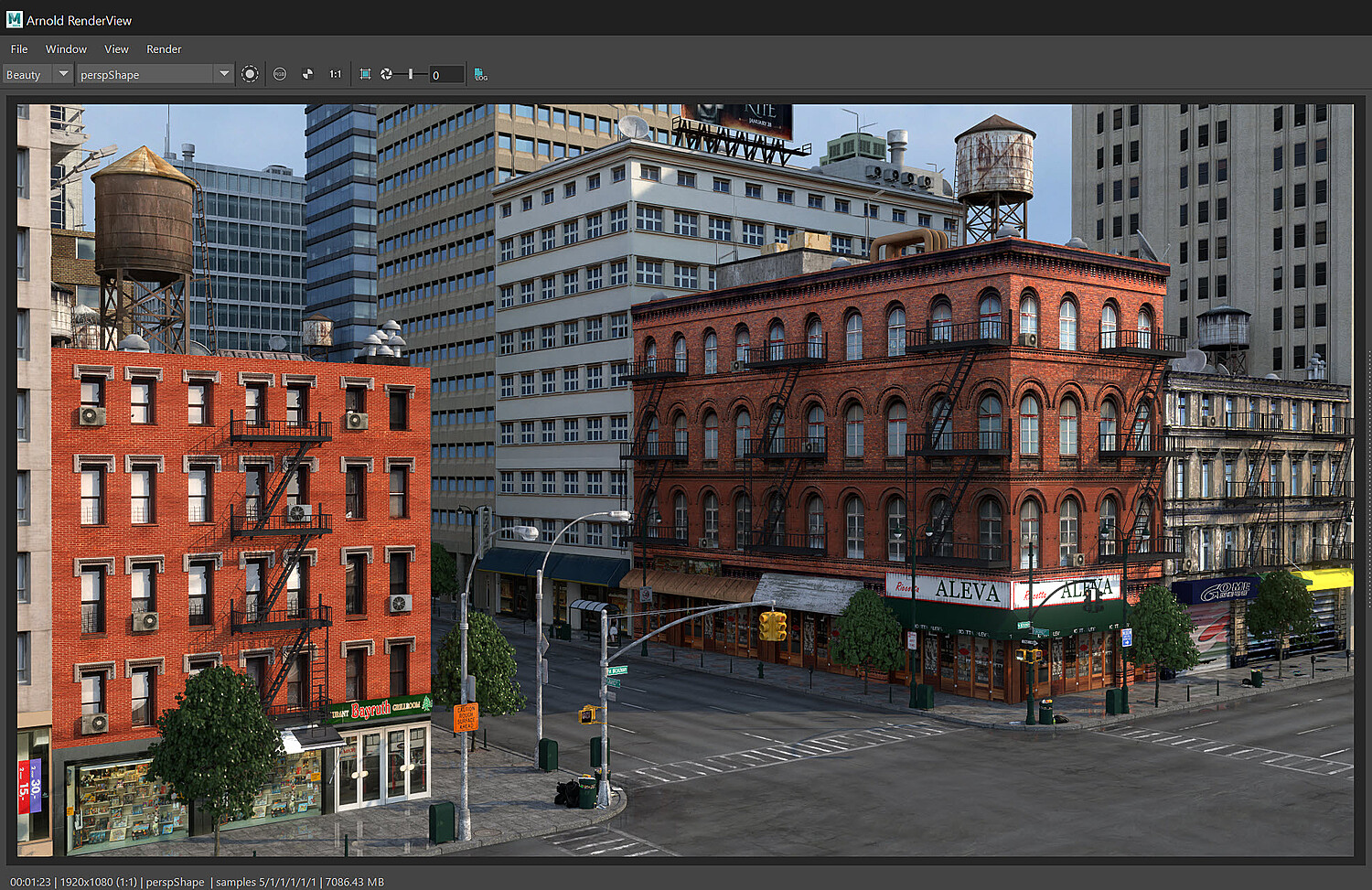Click the rendered city image viewport

[x=684, y=479]
